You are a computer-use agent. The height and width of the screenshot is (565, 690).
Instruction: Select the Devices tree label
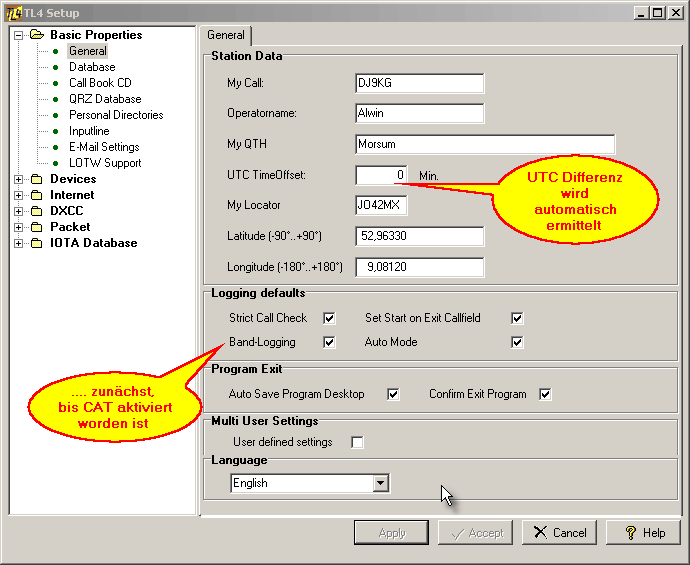(73, 179)
